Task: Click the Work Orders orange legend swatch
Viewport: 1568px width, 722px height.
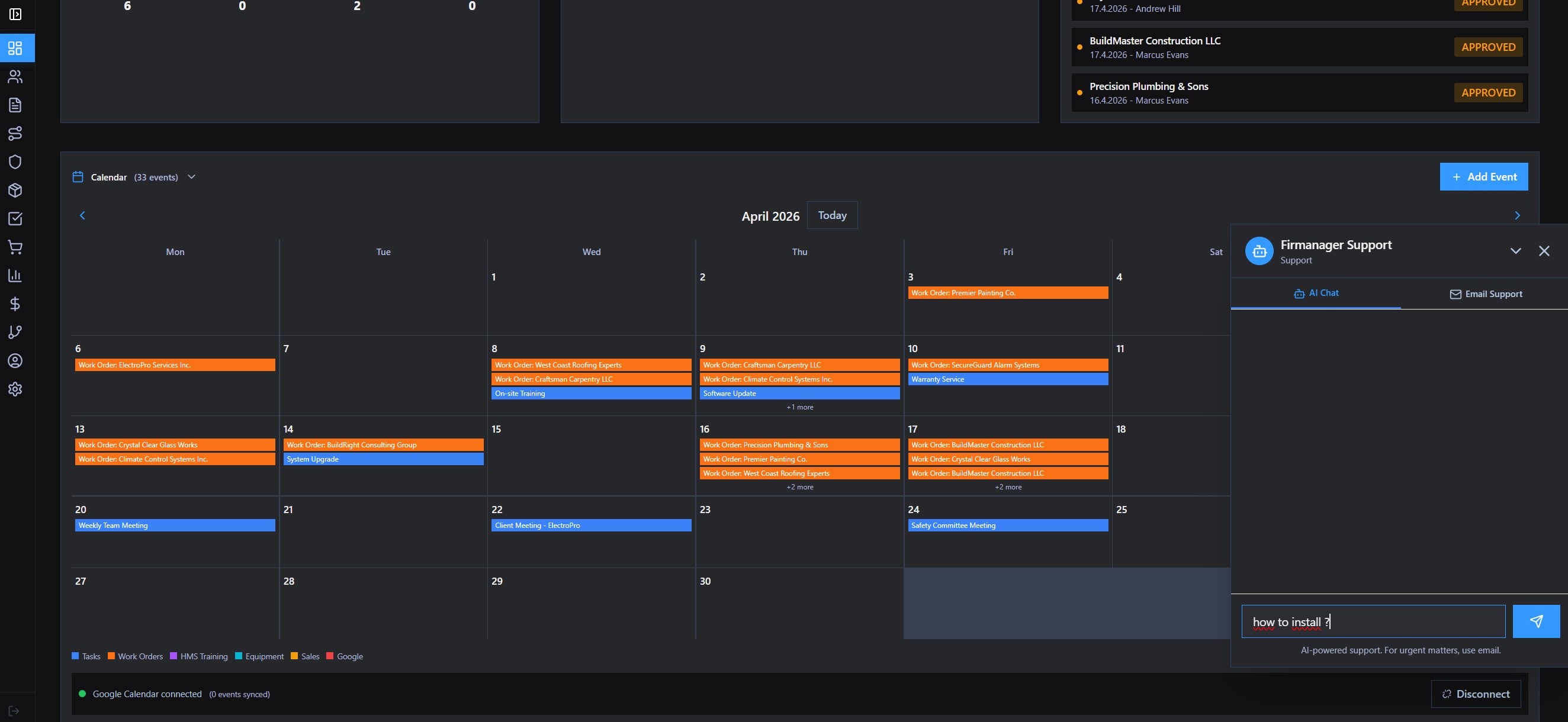Action: [x=111, y=656]
